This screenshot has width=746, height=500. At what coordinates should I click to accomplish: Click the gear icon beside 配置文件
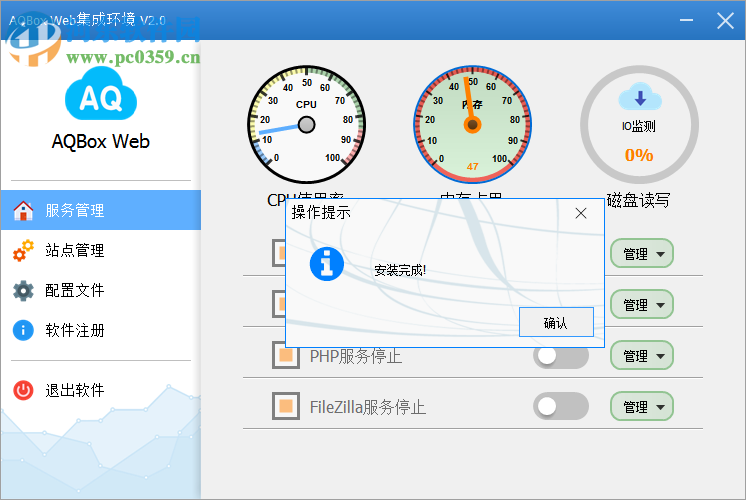[x=23, y=290]
